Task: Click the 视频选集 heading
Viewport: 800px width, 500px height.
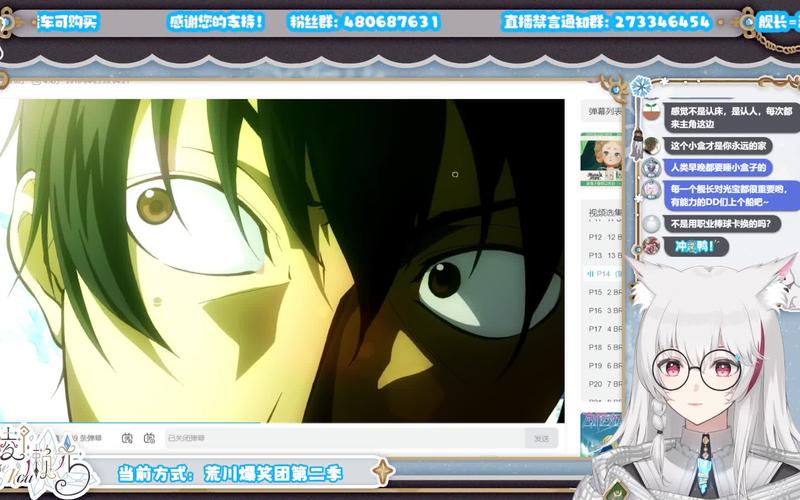Action: pyautogui.click(x=605, y=212)
